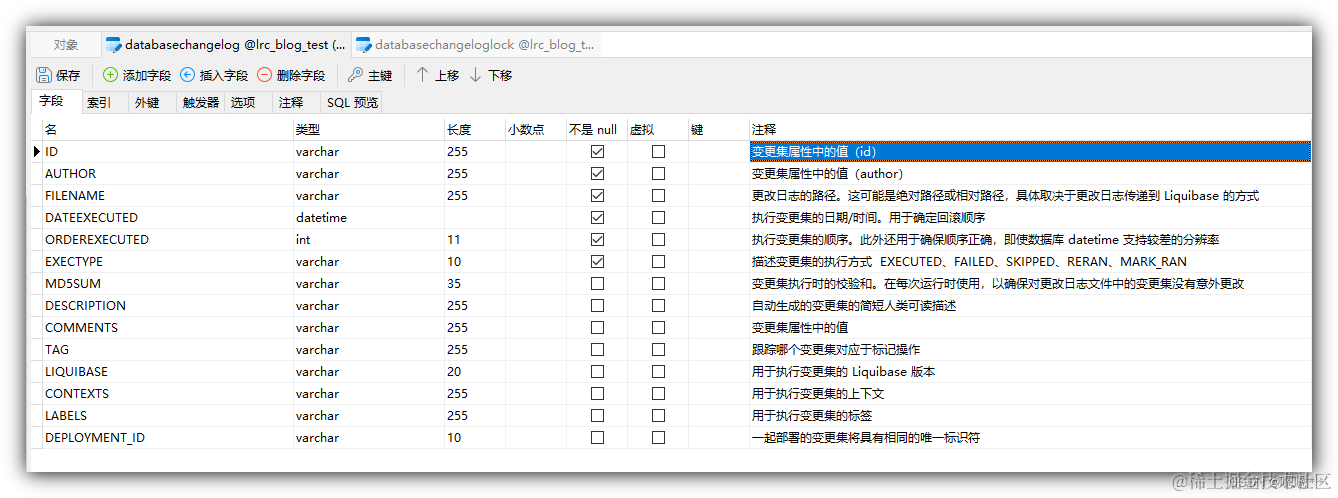Viewport: 1338px width, 498px height.
Task: Click the 添加字段 button label
Action: click(x=146, y=75)
